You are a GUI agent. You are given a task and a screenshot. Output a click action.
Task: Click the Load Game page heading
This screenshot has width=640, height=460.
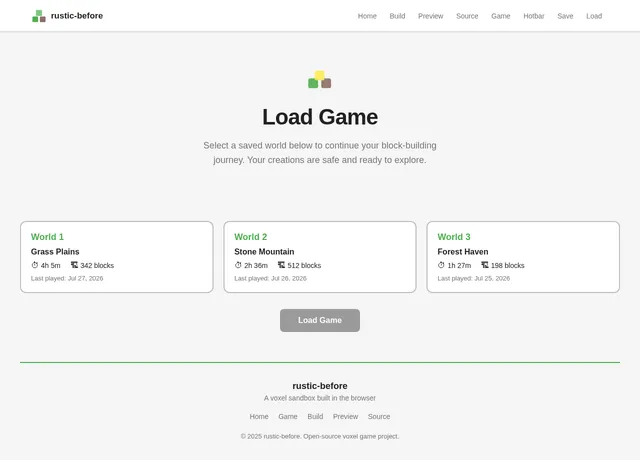(320, 117)
